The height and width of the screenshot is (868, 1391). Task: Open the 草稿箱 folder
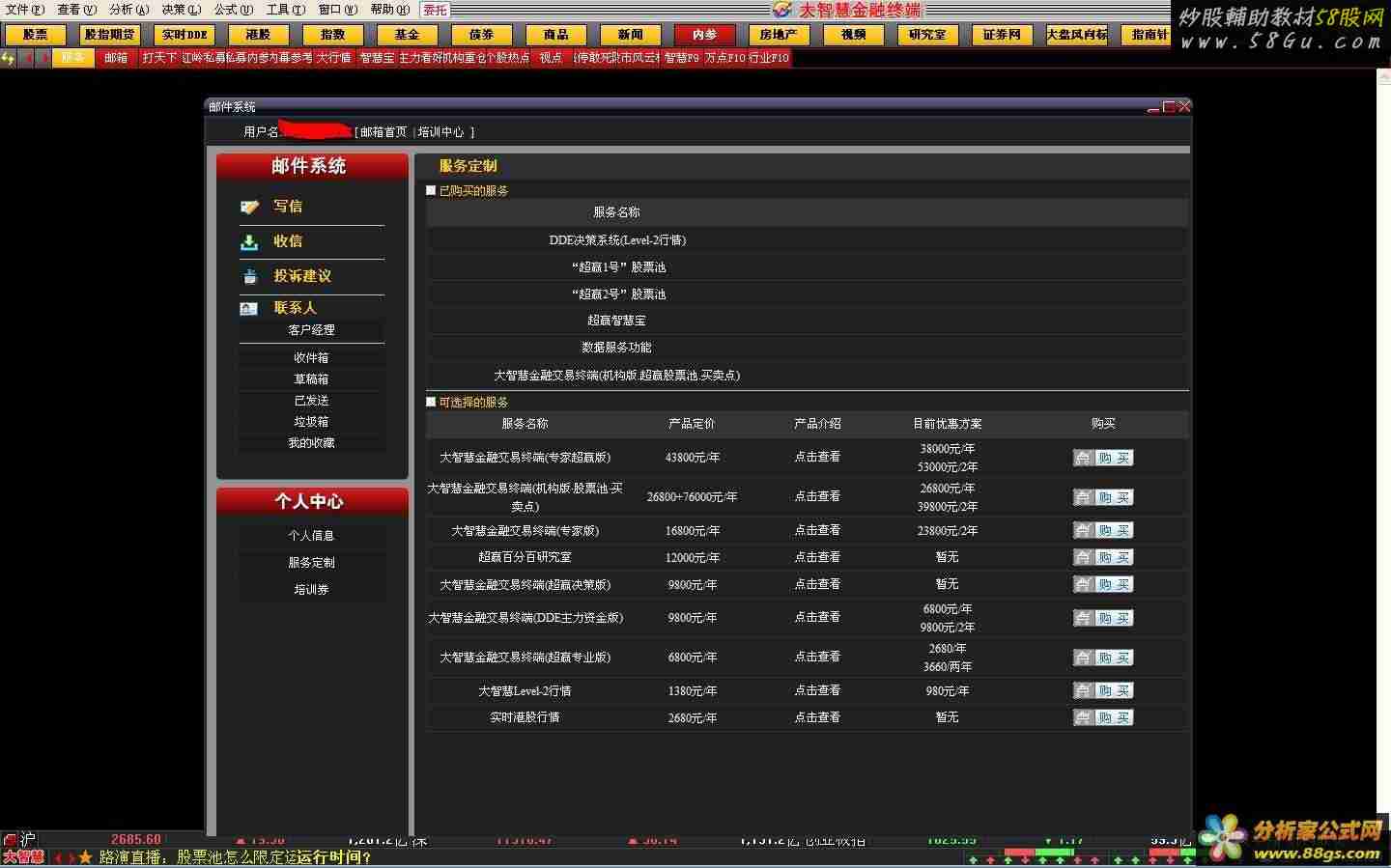coord(311,379)
